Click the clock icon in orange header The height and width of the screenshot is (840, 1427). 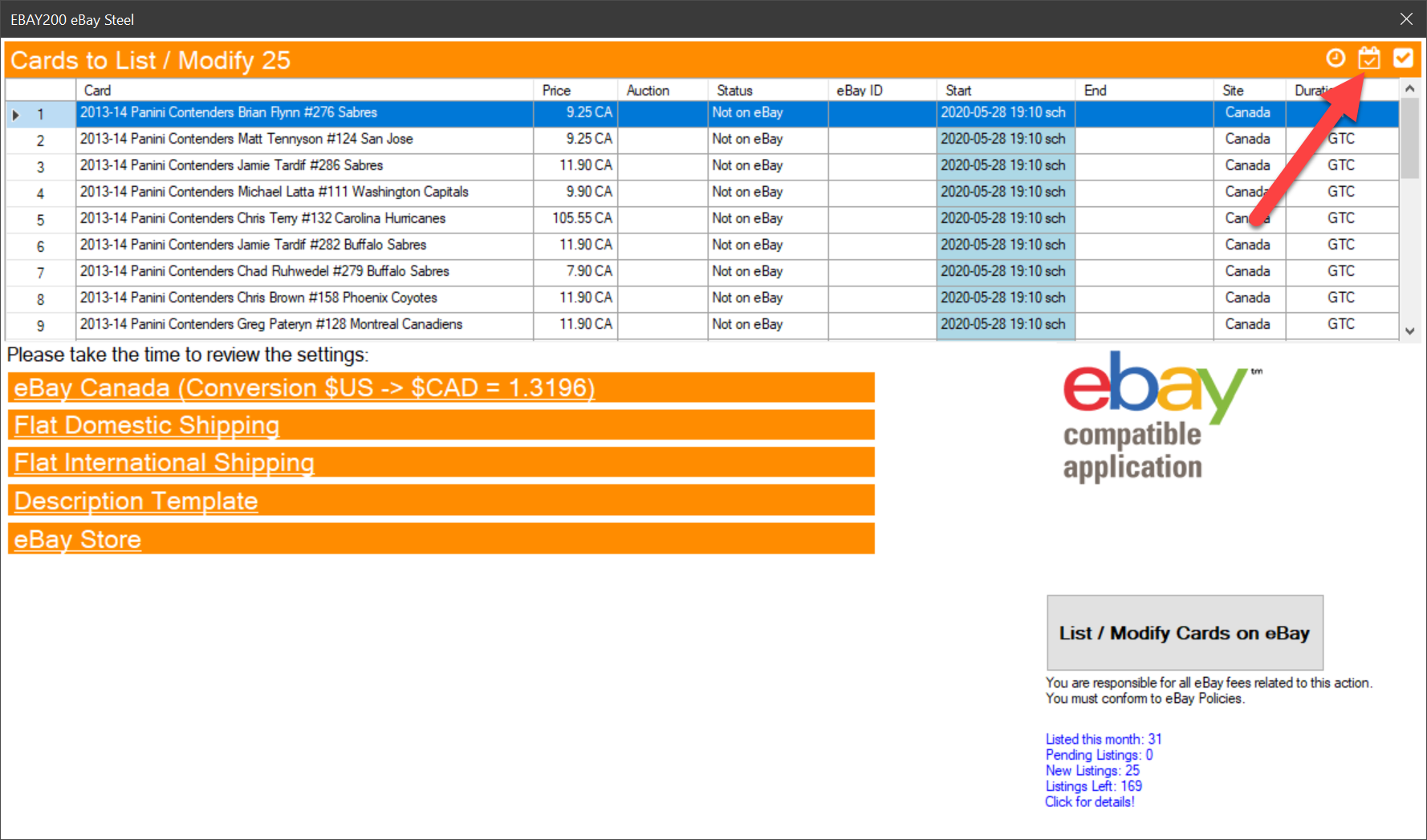coord(1336,58)
